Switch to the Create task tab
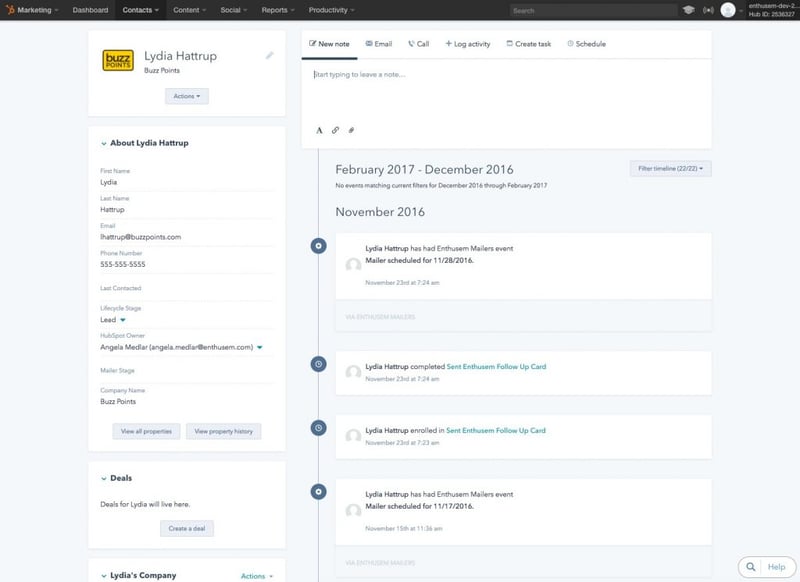The width and height of the screenshot is (800, 582). click(x=529, y=44)
